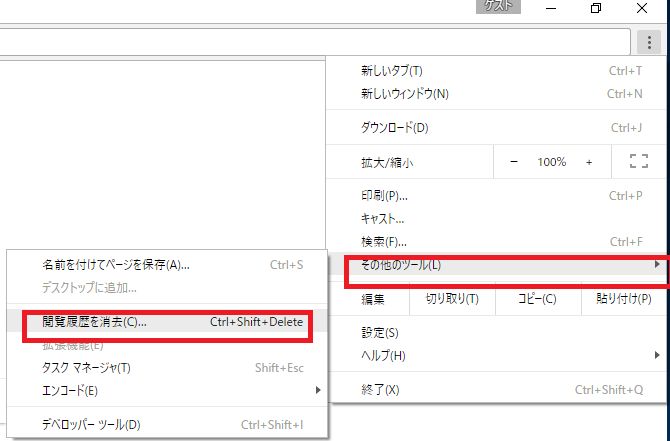
Task: Increase zoom with the plus button
Action: [589, 161]
